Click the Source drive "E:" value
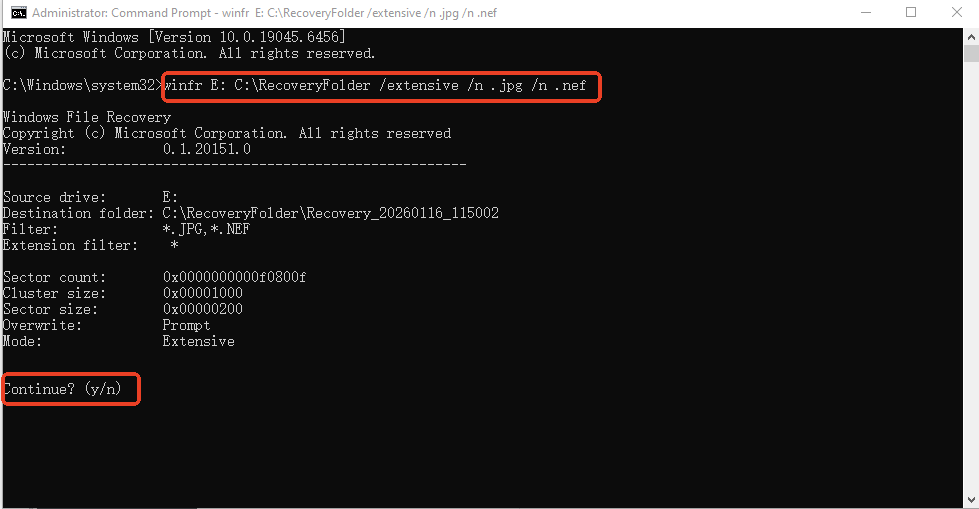The height and width of the screenshot is (509, 979). [x=170, y=197]
